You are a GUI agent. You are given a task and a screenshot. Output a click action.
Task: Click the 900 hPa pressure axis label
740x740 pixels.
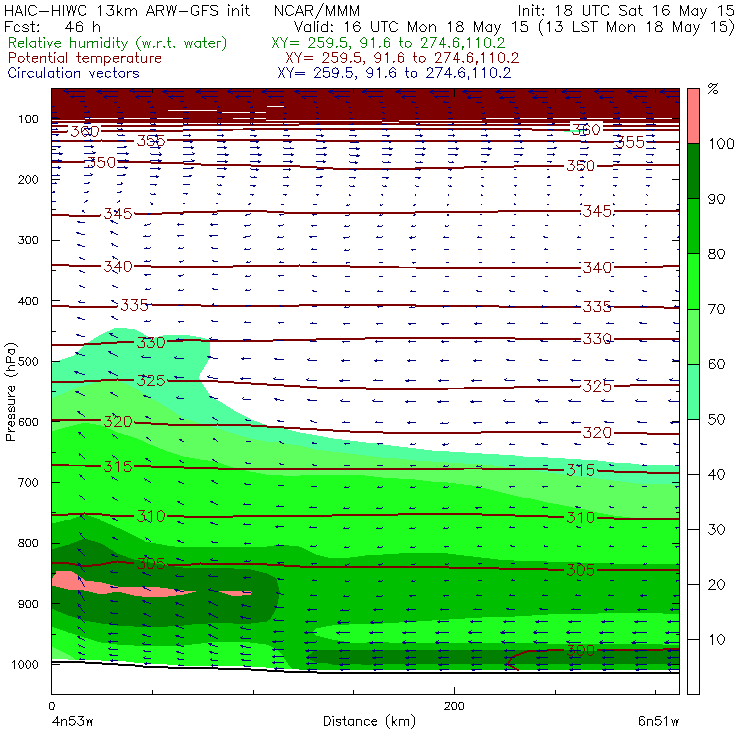click(x=28, y=604)
